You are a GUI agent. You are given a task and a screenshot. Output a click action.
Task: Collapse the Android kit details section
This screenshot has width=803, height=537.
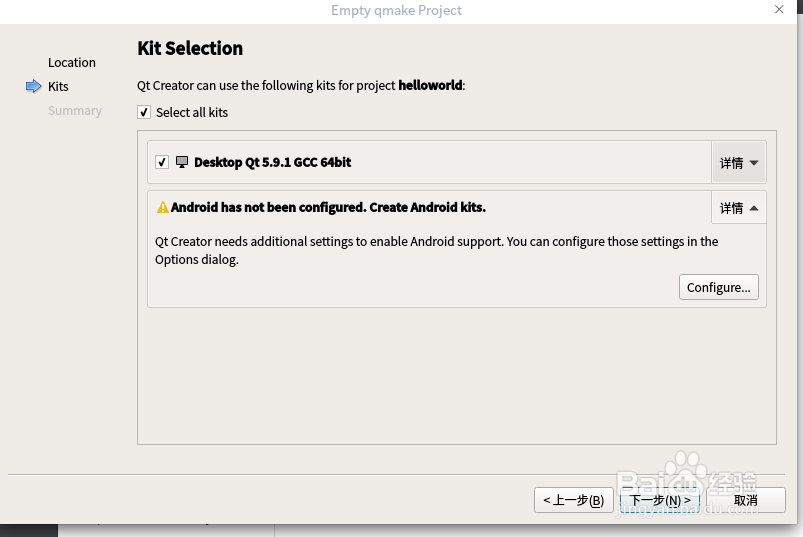(x=739, y=208)
